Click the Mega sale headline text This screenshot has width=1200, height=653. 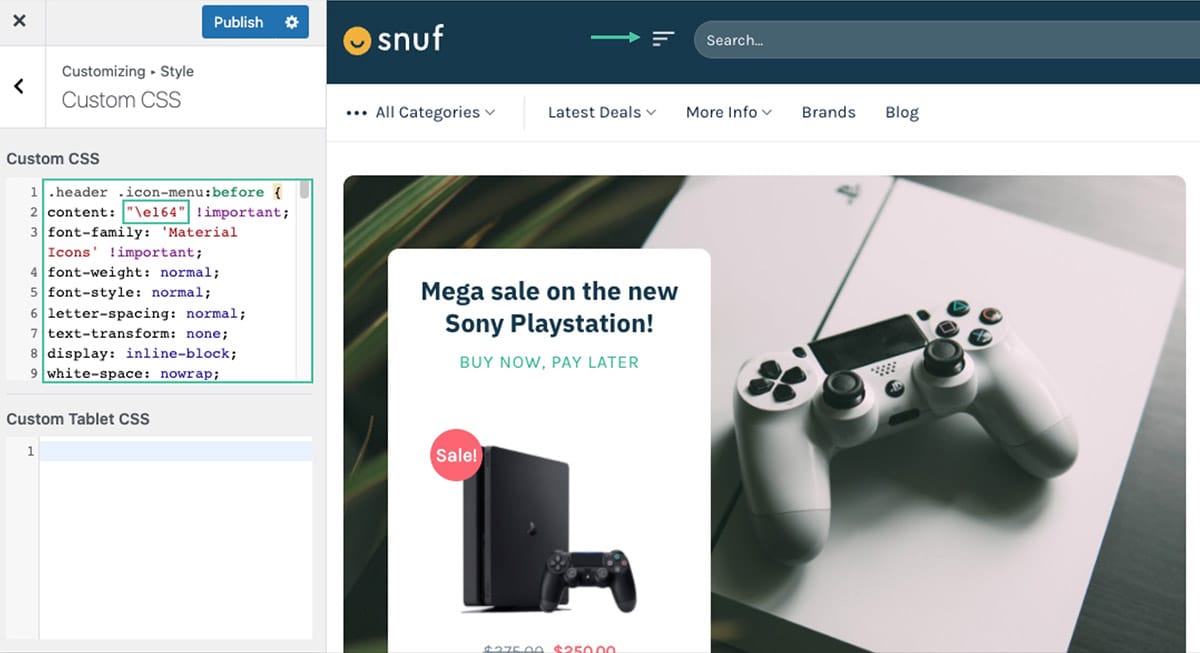(549, 307)
